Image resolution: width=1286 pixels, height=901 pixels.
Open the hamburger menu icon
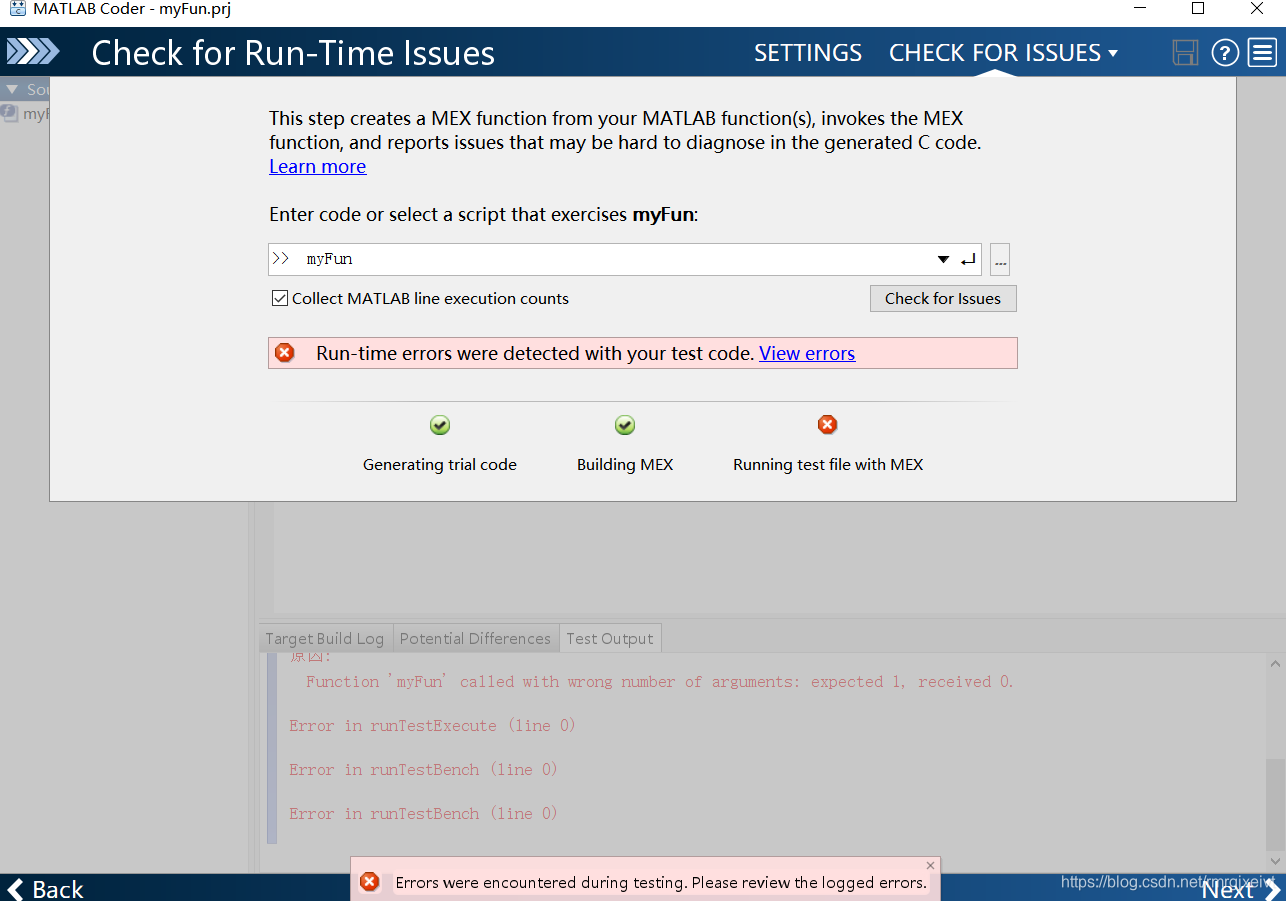tap(1262, 53)
